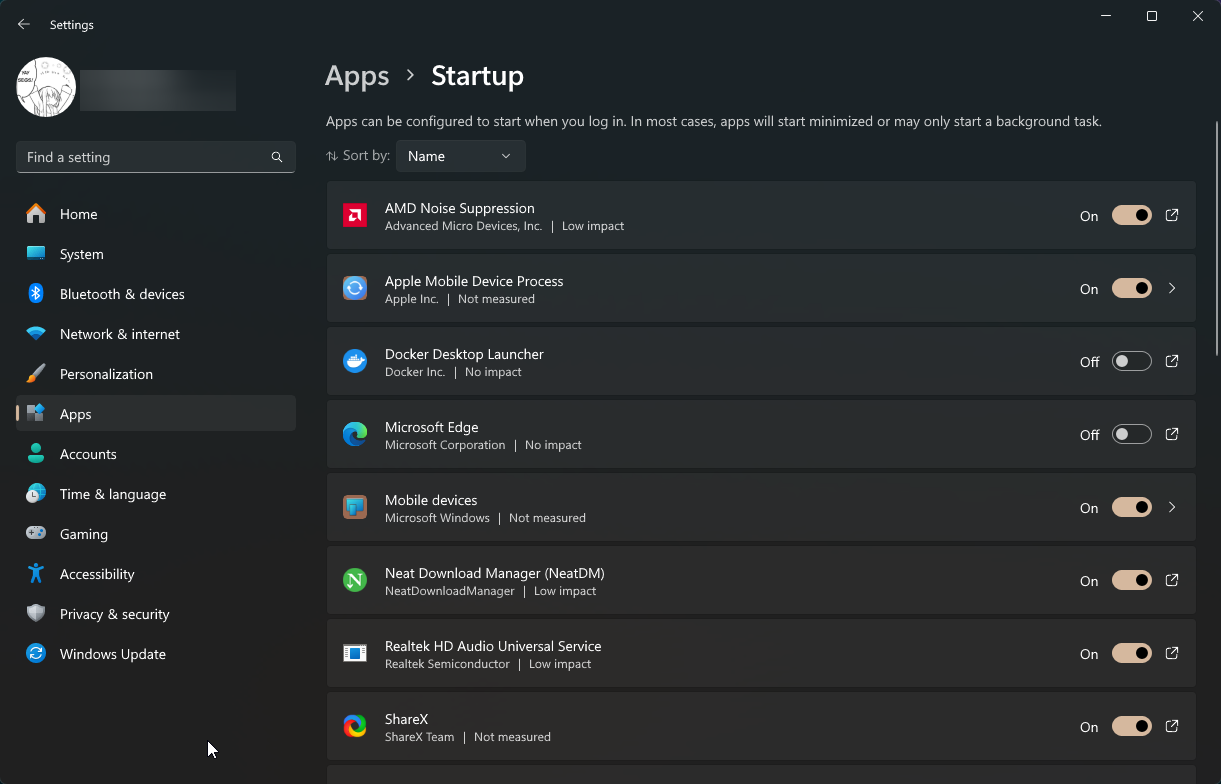The height and width of the screenshot is (784, 1221).
Task: Expand Mobile devices chevron
Action: (x=1172, y=507)
